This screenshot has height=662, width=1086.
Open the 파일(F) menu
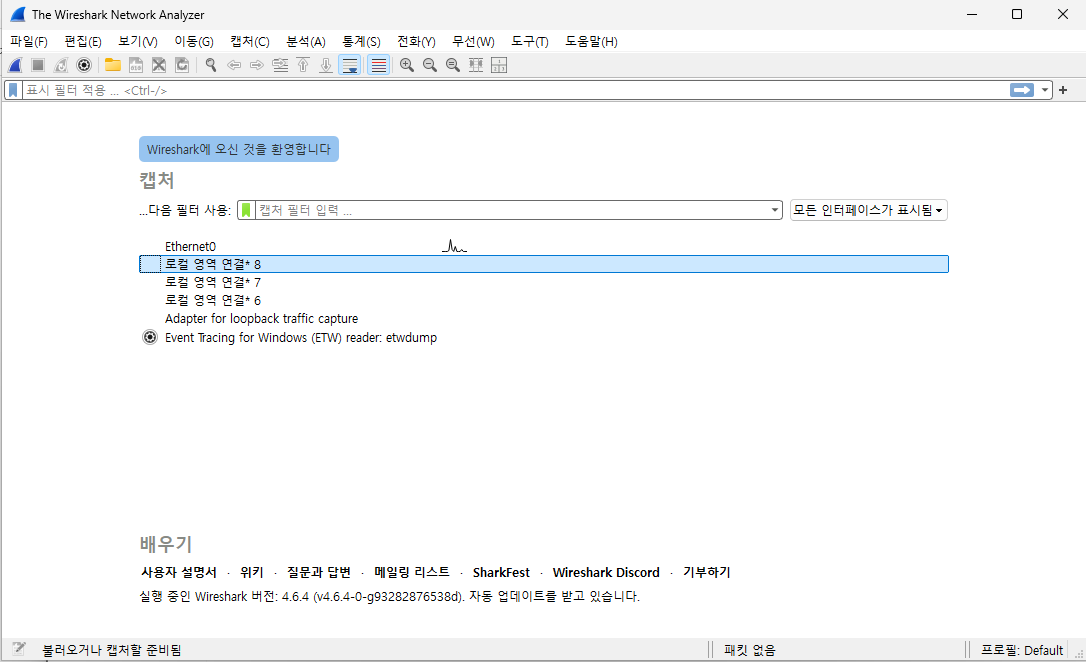tap(28, 42)
